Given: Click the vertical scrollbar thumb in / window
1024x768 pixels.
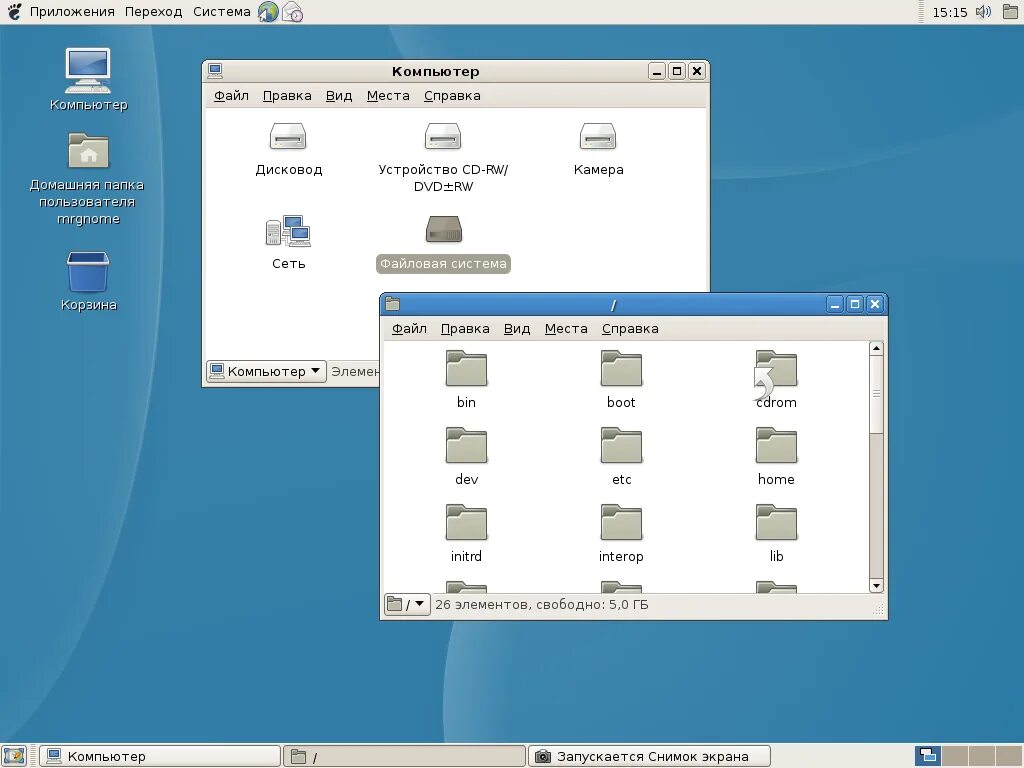Looking at the screenshot, I should tap(876, 394).
